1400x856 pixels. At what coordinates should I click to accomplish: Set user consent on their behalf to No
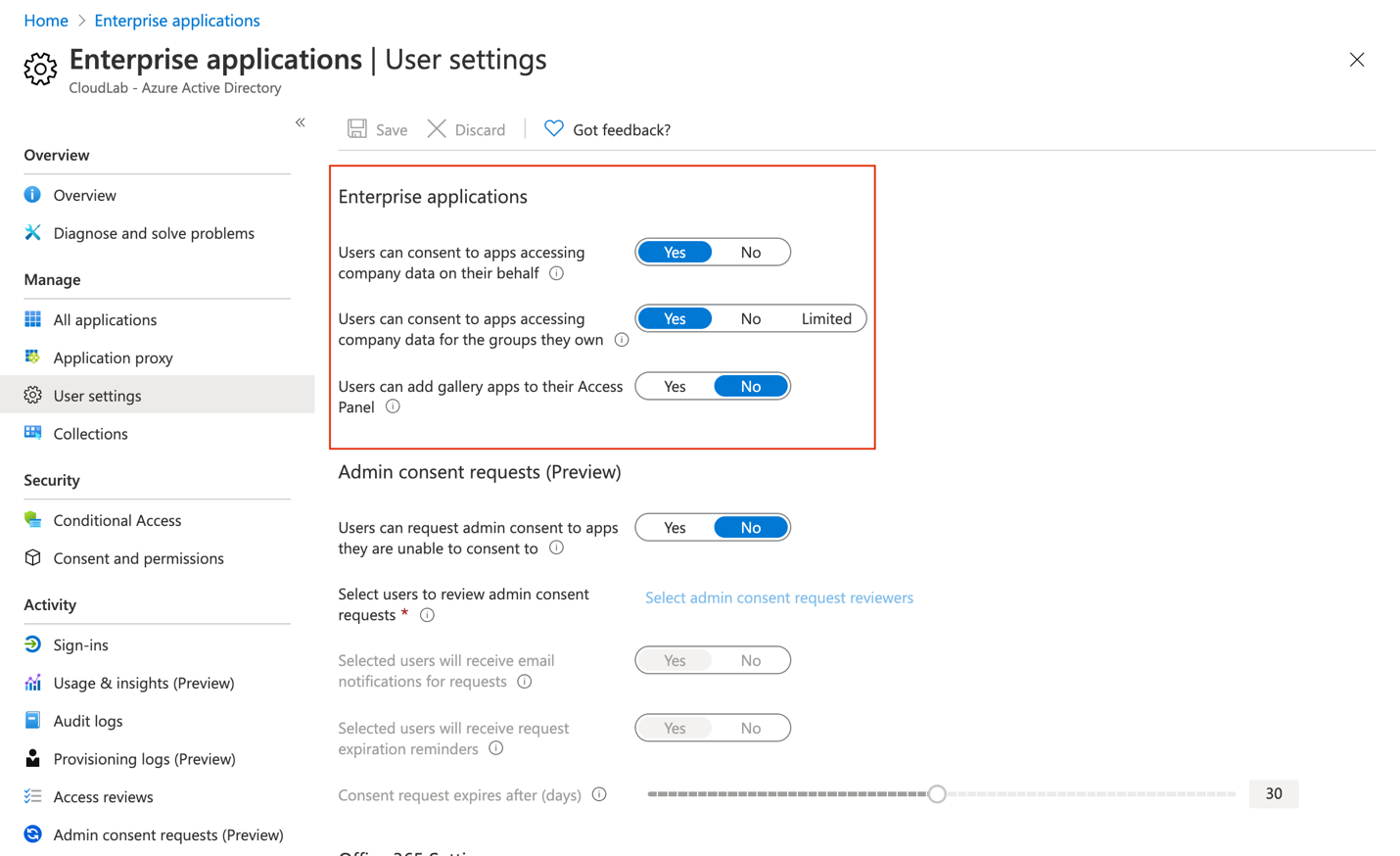pos(751,253)
